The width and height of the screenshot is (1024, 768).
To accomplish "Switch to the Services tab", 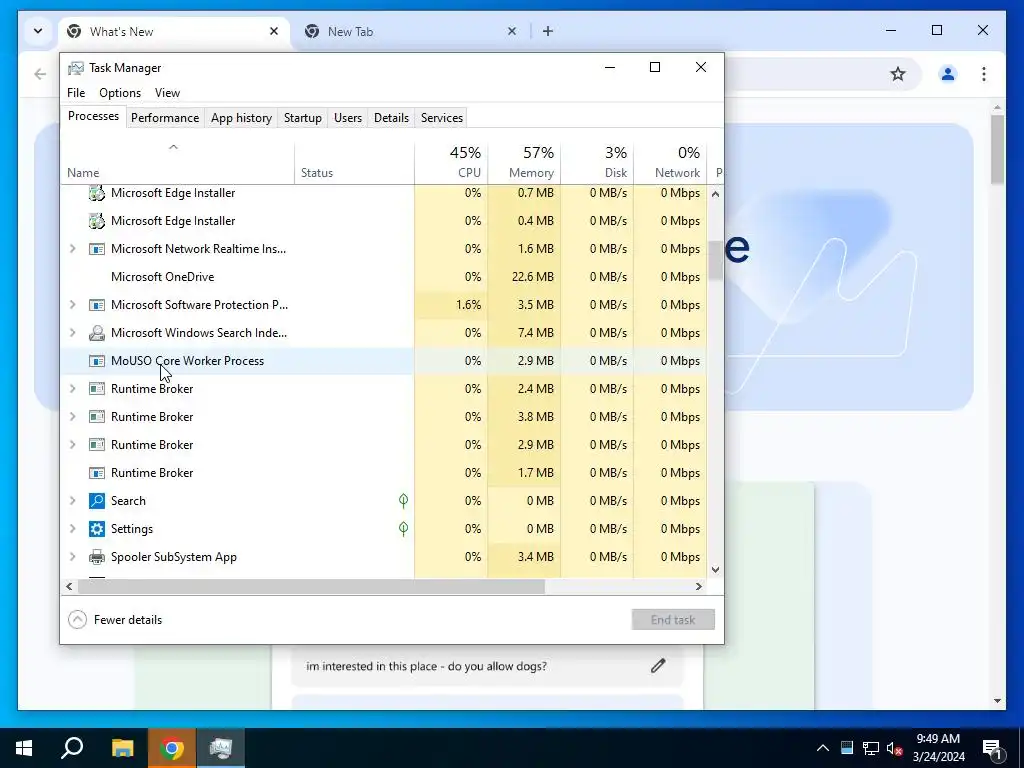I will click(x=442, y=118).
